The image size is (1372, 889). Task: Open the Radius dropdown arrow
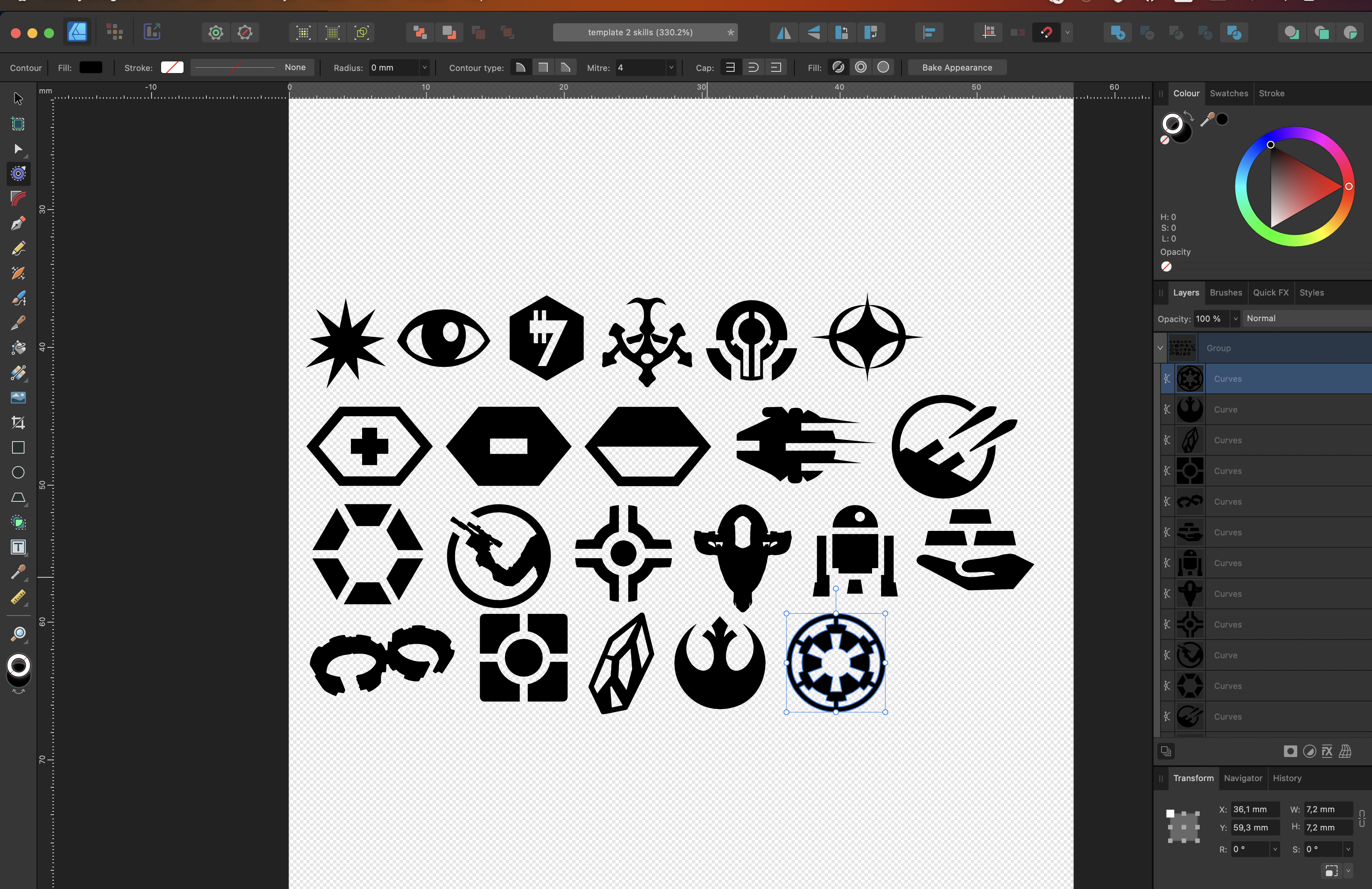pos(425,67)
